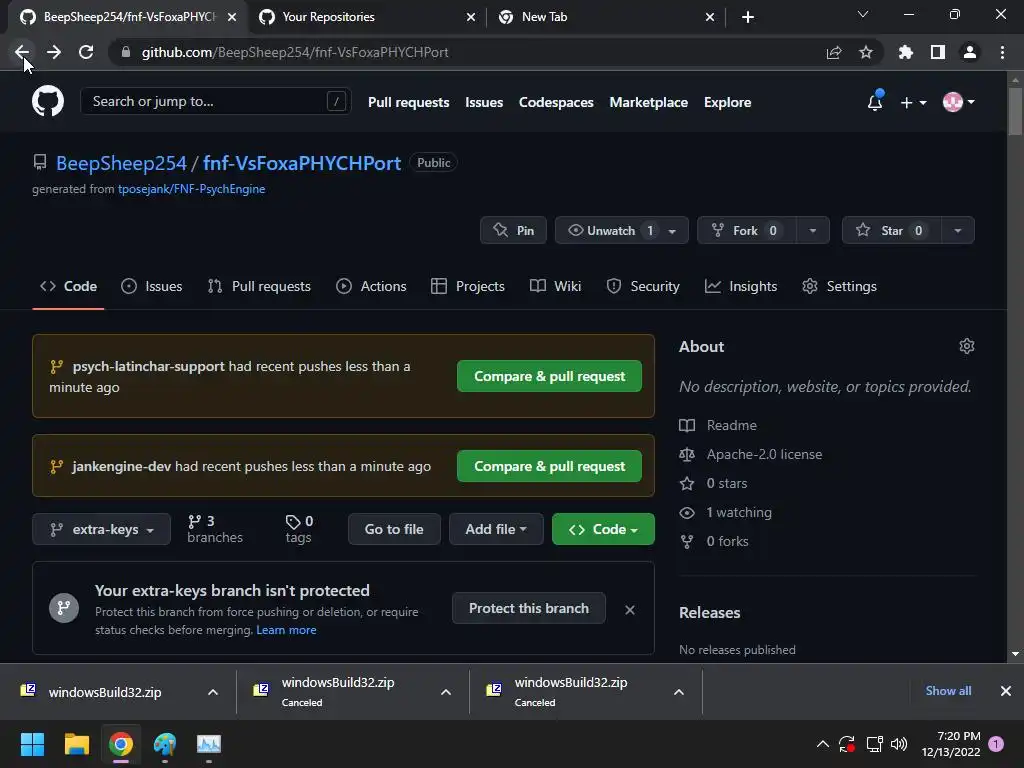The width and height of the screenshot is (1024, 768).
Task: Star the repository
Action: (x=892, y=231)
